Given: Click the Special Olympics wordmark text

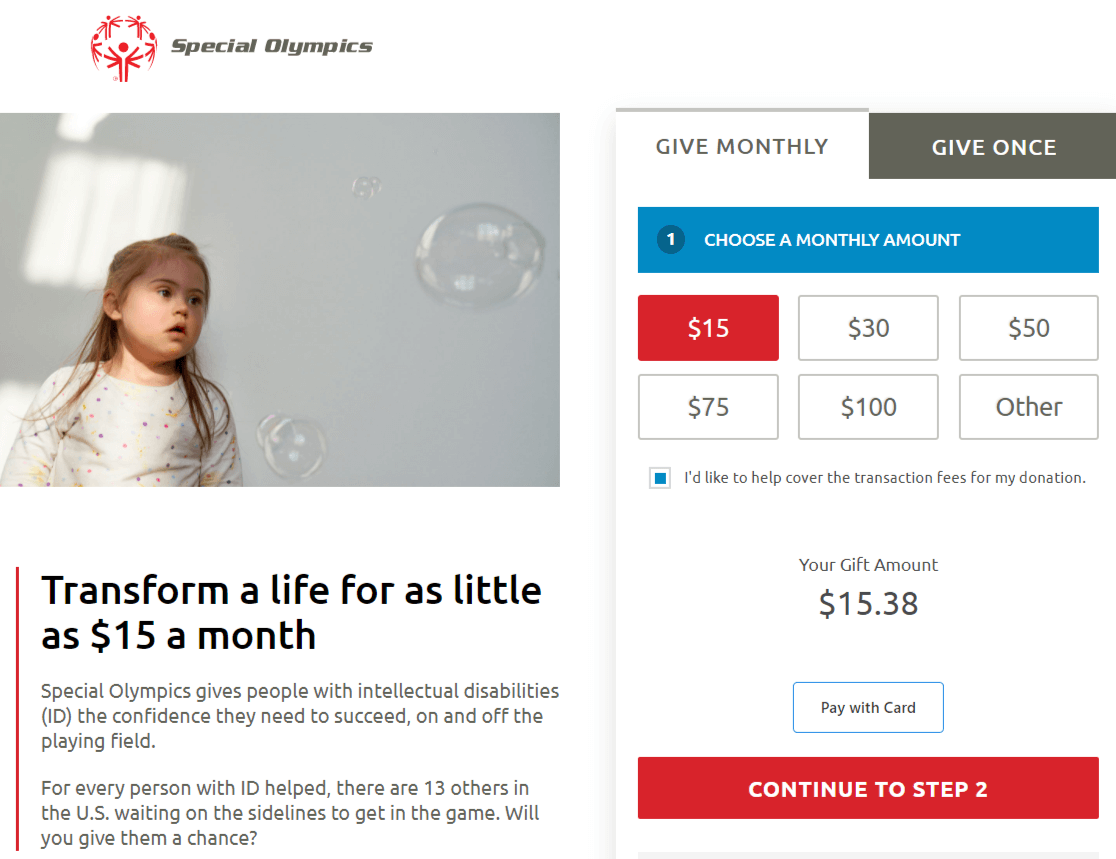Looking at the screenshot, I should pos(271,46).
